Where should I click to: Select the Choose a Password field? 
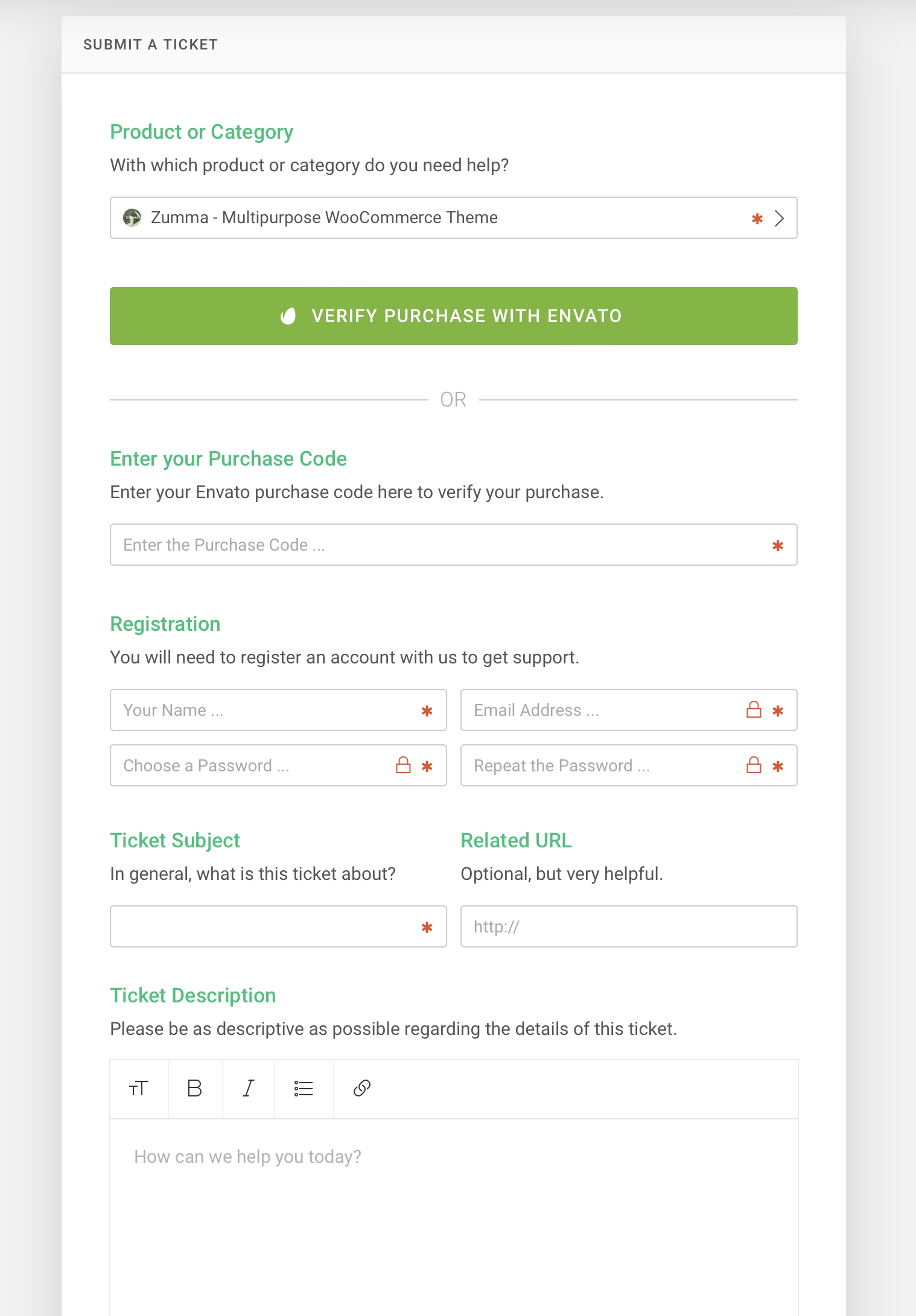pos(253,765)
